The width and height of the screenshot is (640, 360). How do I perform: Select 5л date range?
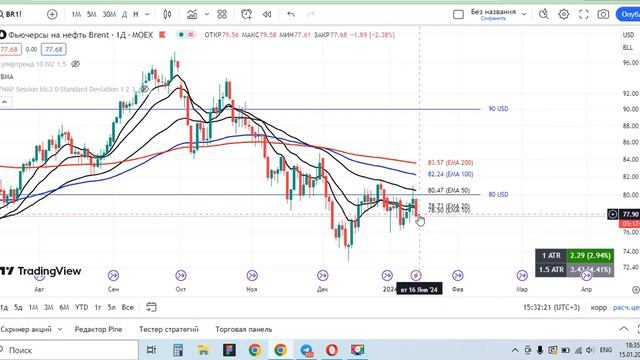point(111,307)
